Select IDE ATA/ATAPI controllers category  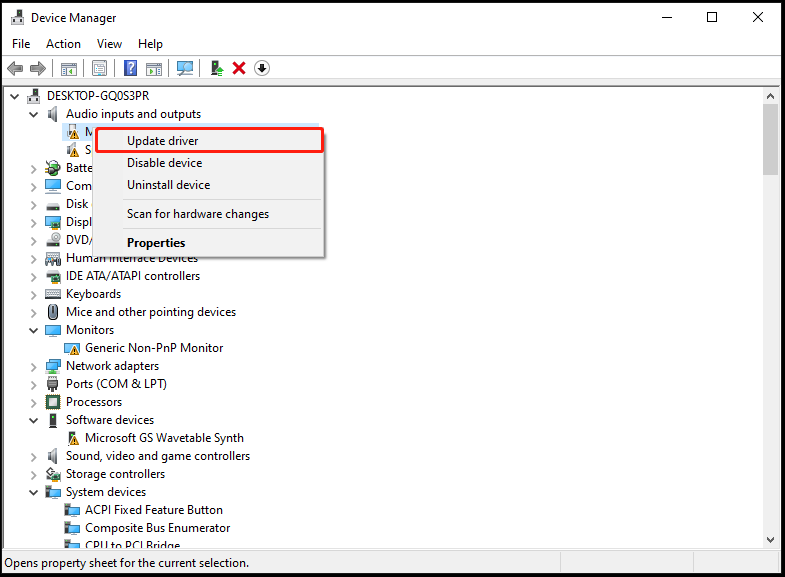(133, 276)
